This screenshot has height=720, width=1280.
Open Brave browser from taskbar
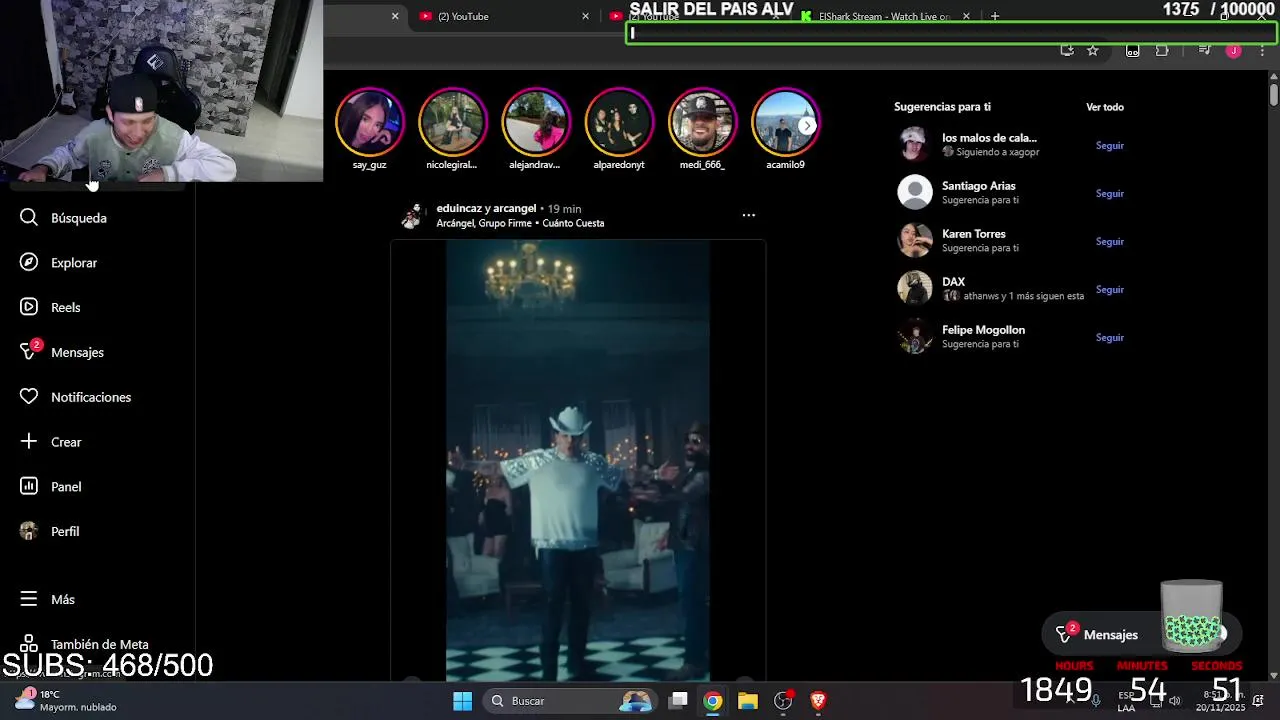[x=818, y=701]
